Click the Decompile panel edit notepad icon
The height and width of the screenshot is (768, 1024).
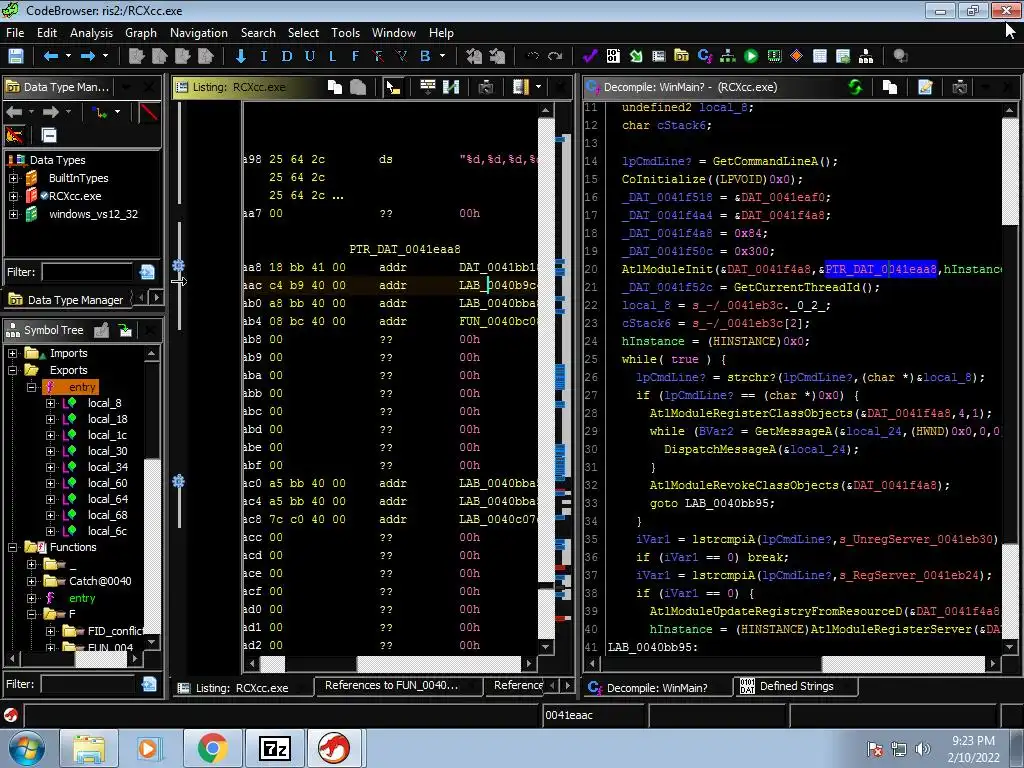tap(925, 87)
